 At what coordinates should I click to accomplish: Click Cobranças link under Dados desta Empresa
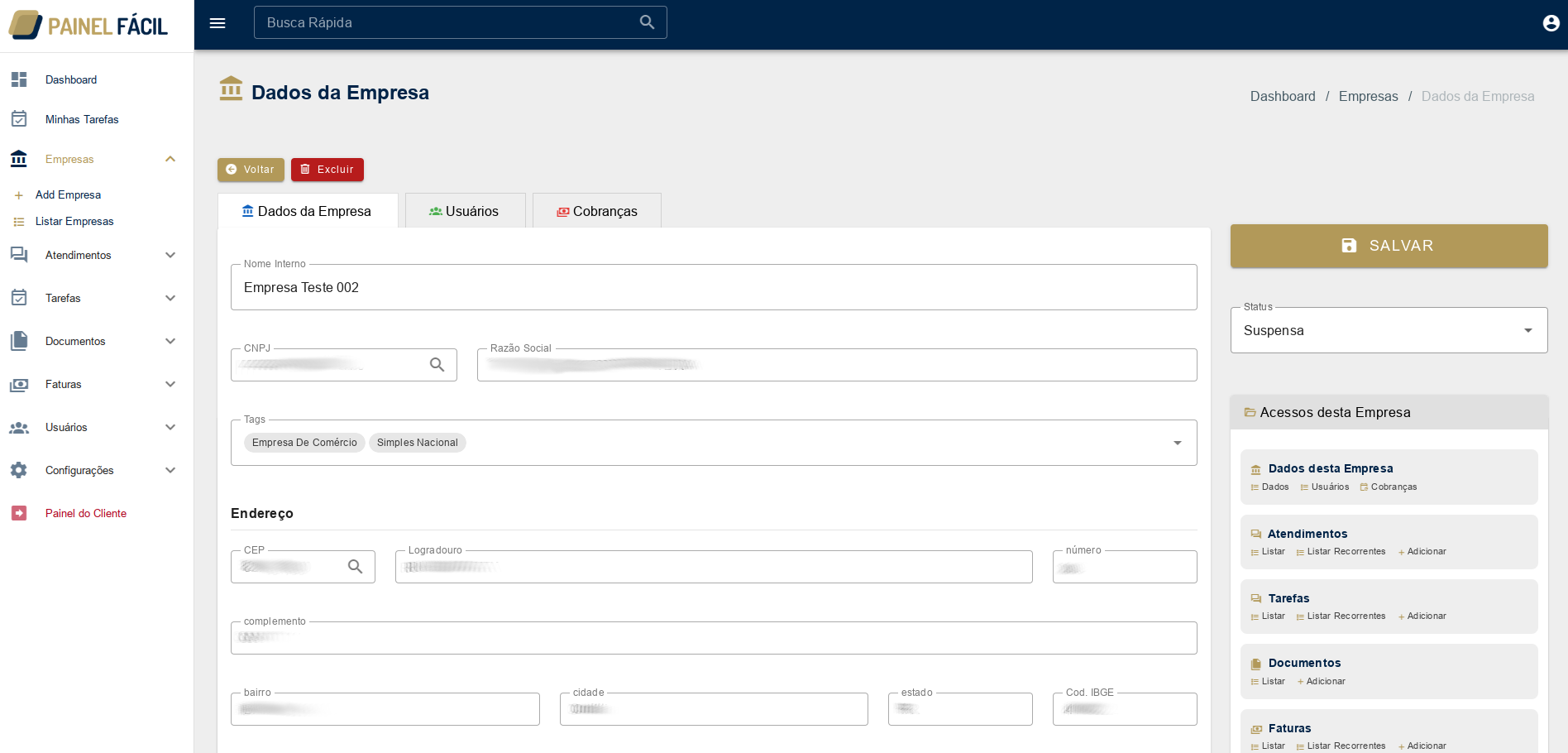[x=1394, y=487]
